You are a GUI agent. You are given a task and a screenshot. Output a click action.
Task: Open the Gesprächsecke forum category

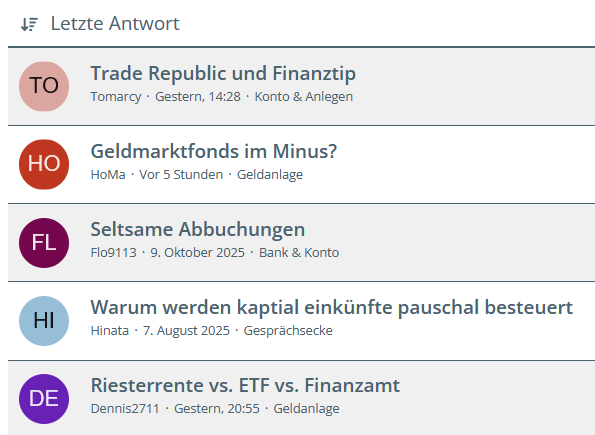point(288,331)
